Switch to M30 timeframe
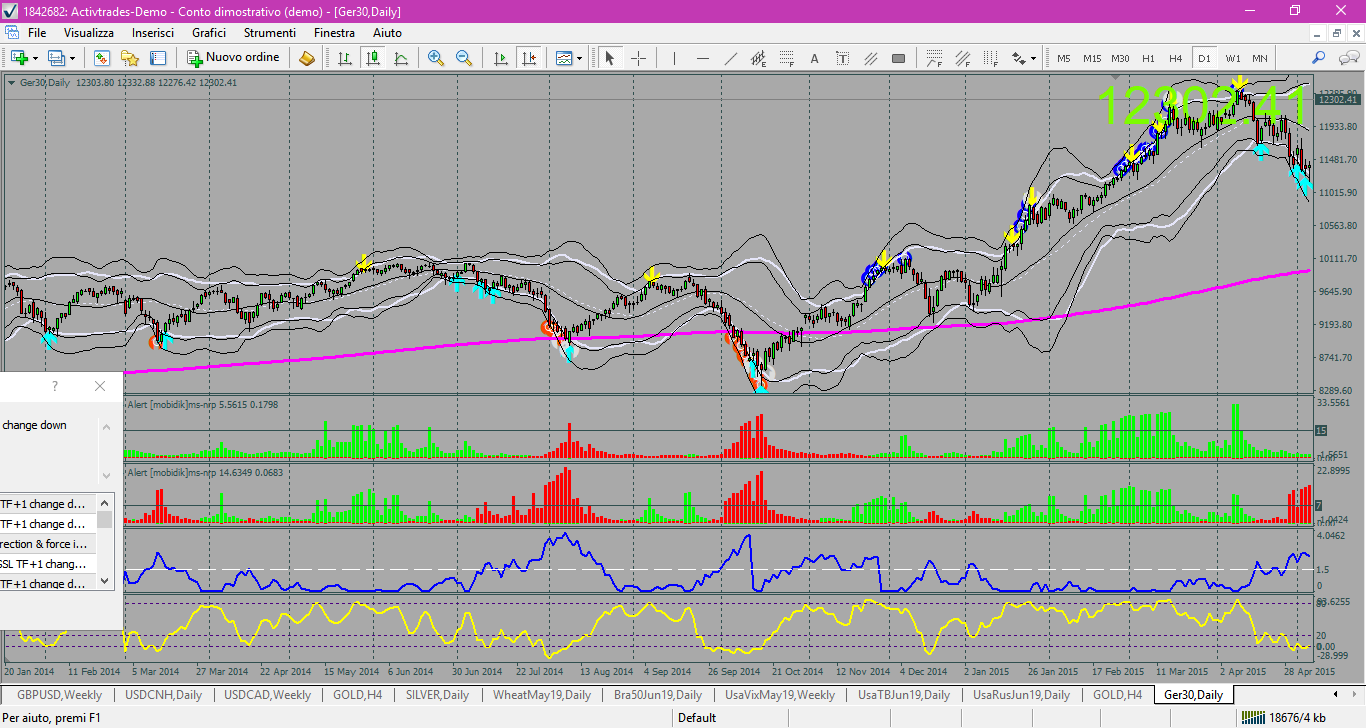This screenshot has width=1366, height=728. point(1120,58)
